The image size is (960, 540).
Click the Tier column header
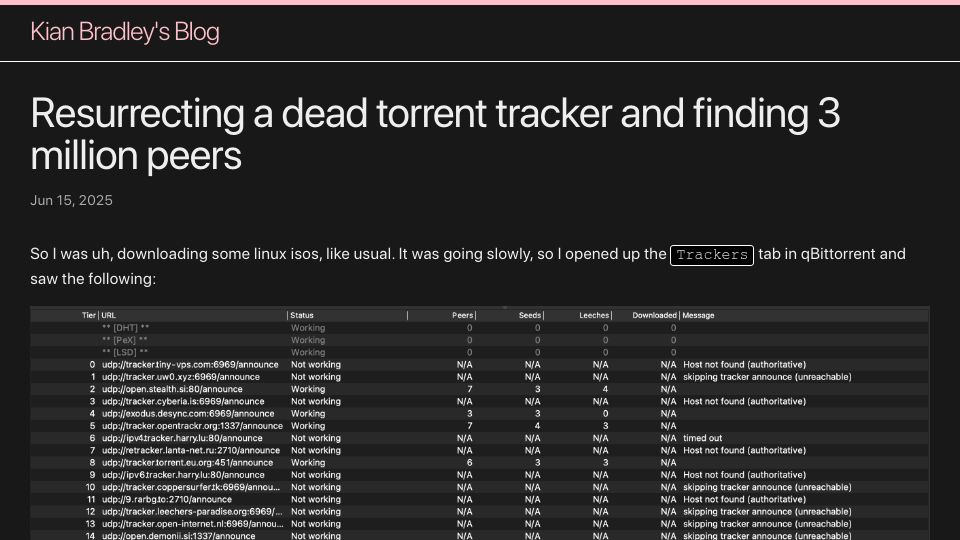coord(89,315)
